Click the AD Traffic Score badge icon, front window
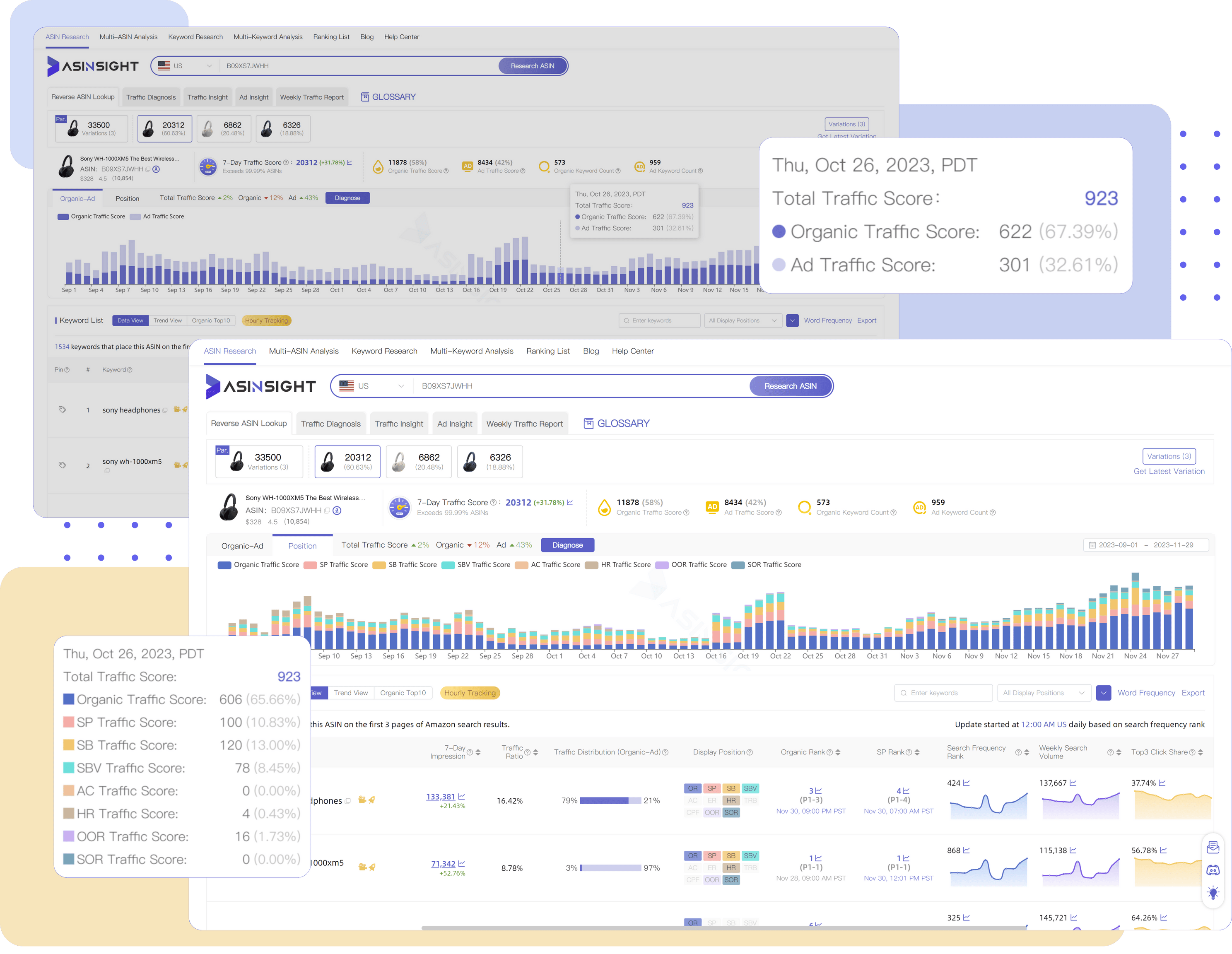This screenshot has width=1232, height=954. coord(712,507)
